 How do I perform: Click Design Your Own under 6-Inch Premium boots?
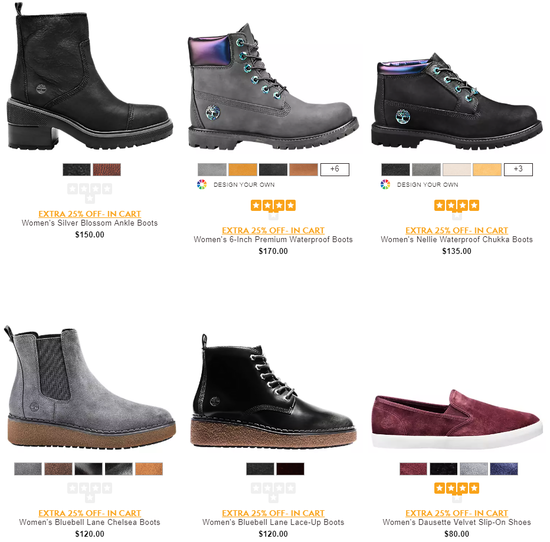244,185
